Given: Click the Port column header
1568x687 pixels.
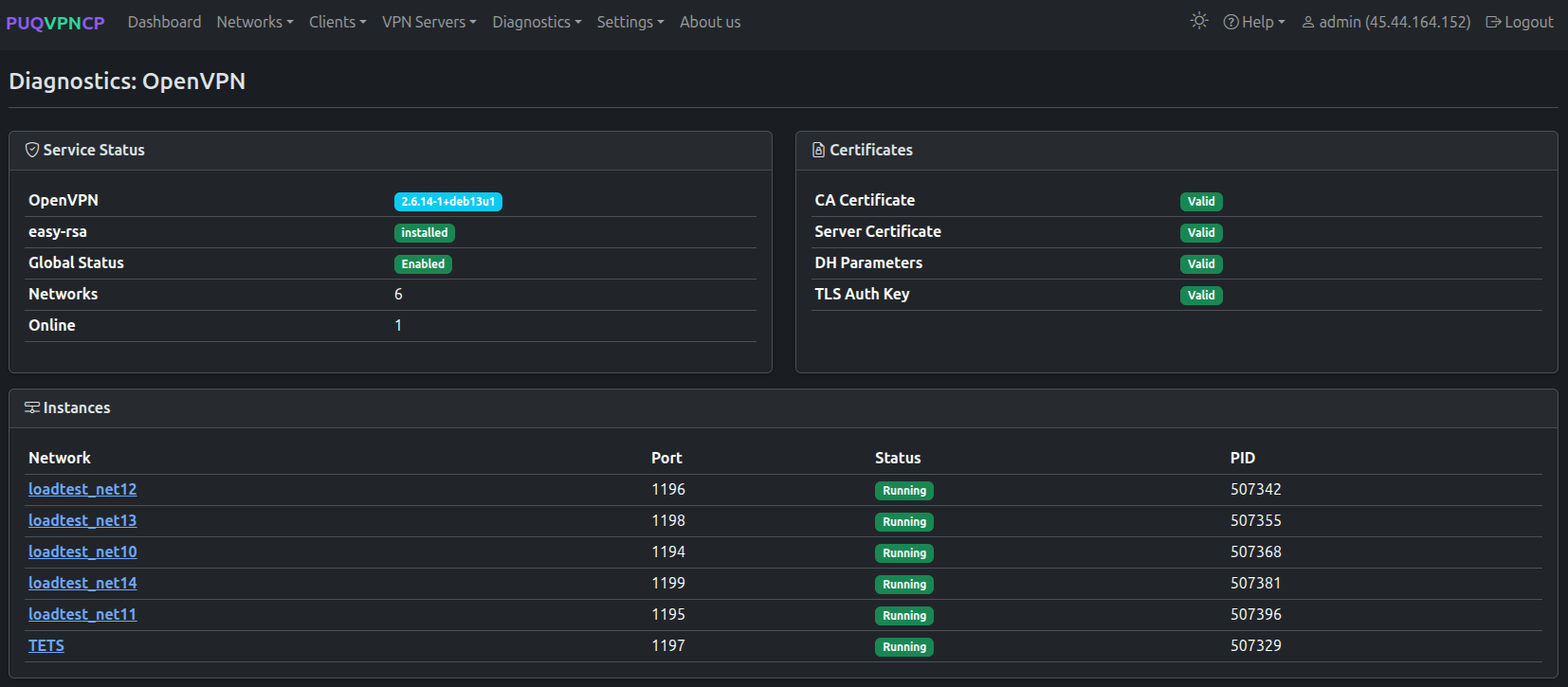Looking at the screenshot, I should click(666, 458).
